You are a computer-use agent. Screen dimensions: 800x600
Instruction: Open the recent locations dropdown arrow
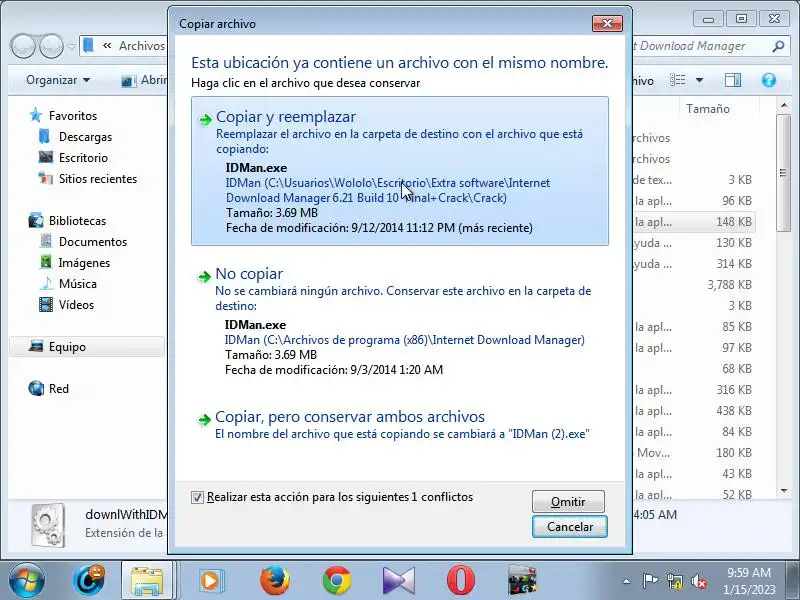coord(71,46)
